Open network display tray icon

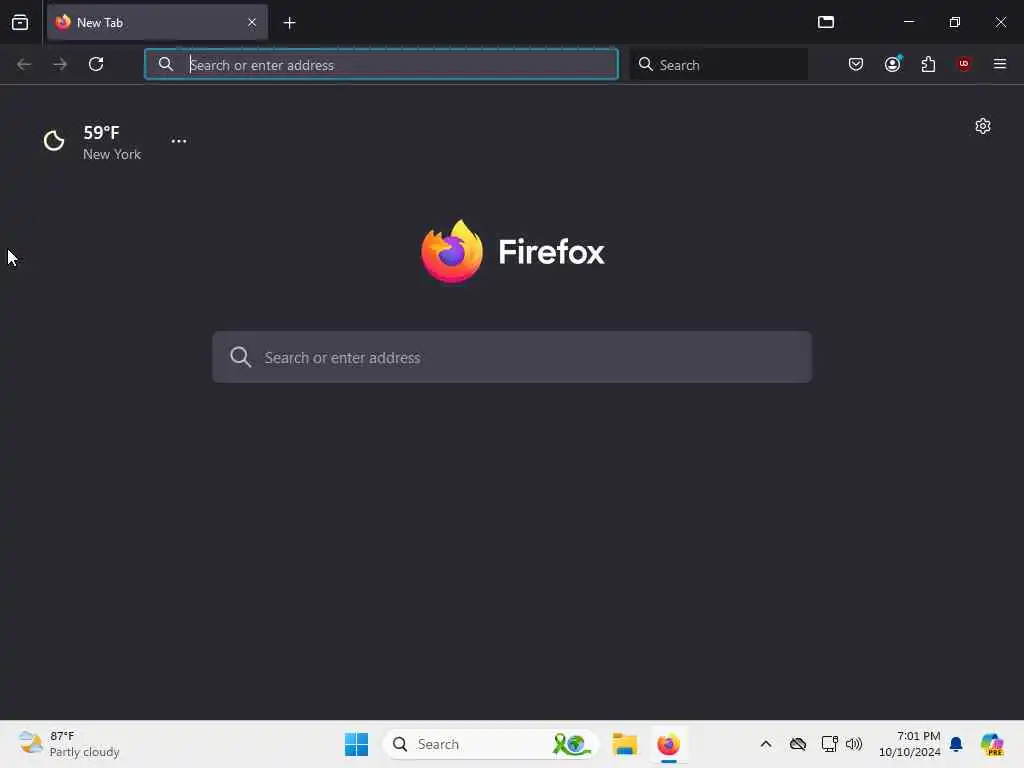pos(829,744)
